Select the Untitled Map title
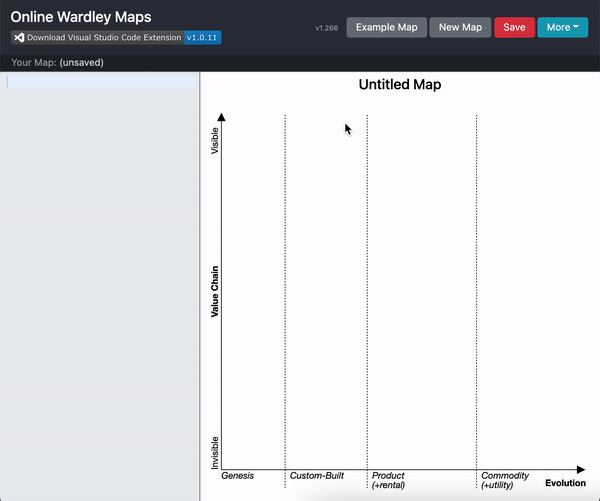600x501 pixels. click(399, 84)
